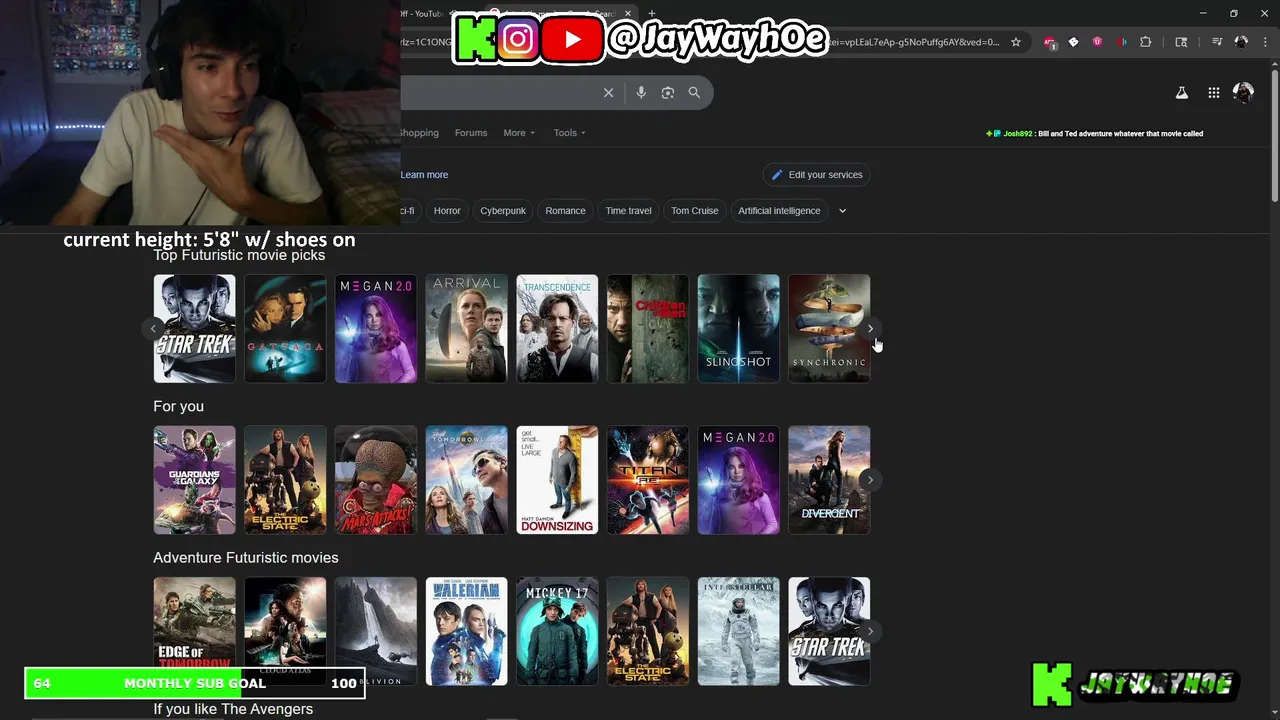Open the Tomorrowland poster

tap(466, 480)
